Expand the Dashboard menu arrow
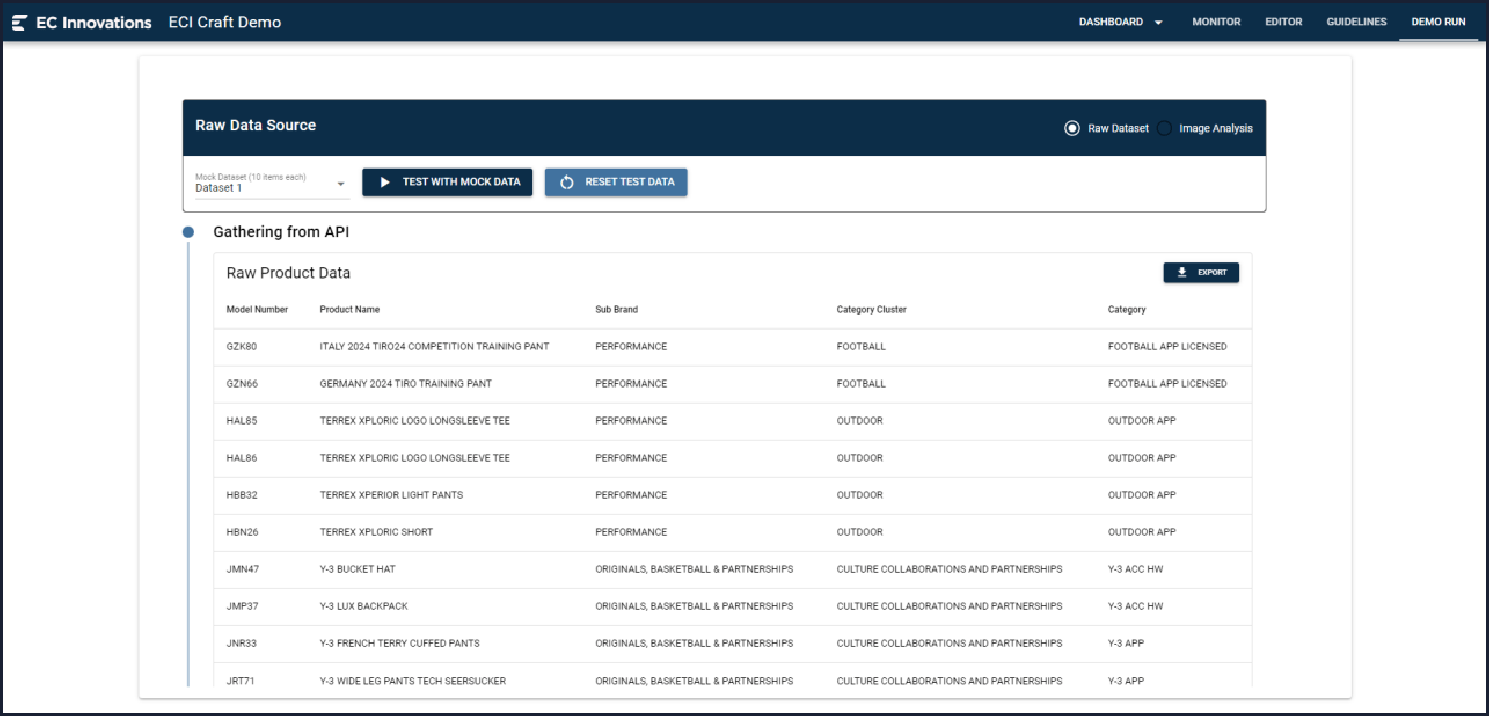 point(1159,22)
